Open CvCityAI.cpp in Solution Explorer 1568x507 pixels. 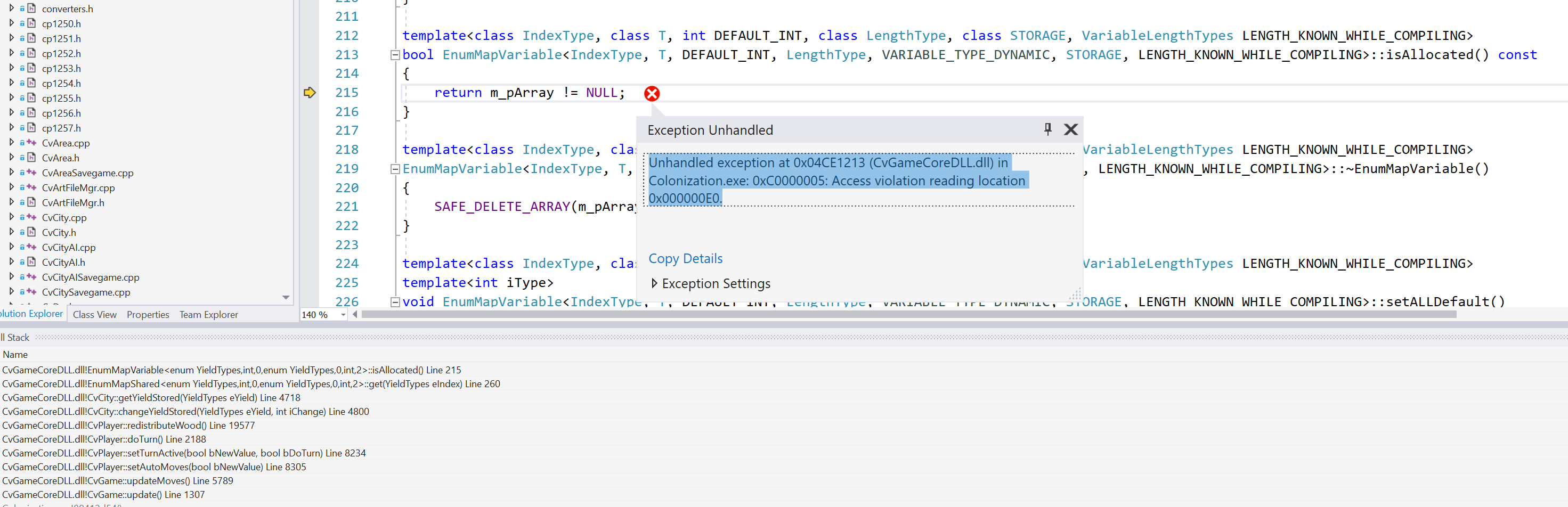[68, 247]
